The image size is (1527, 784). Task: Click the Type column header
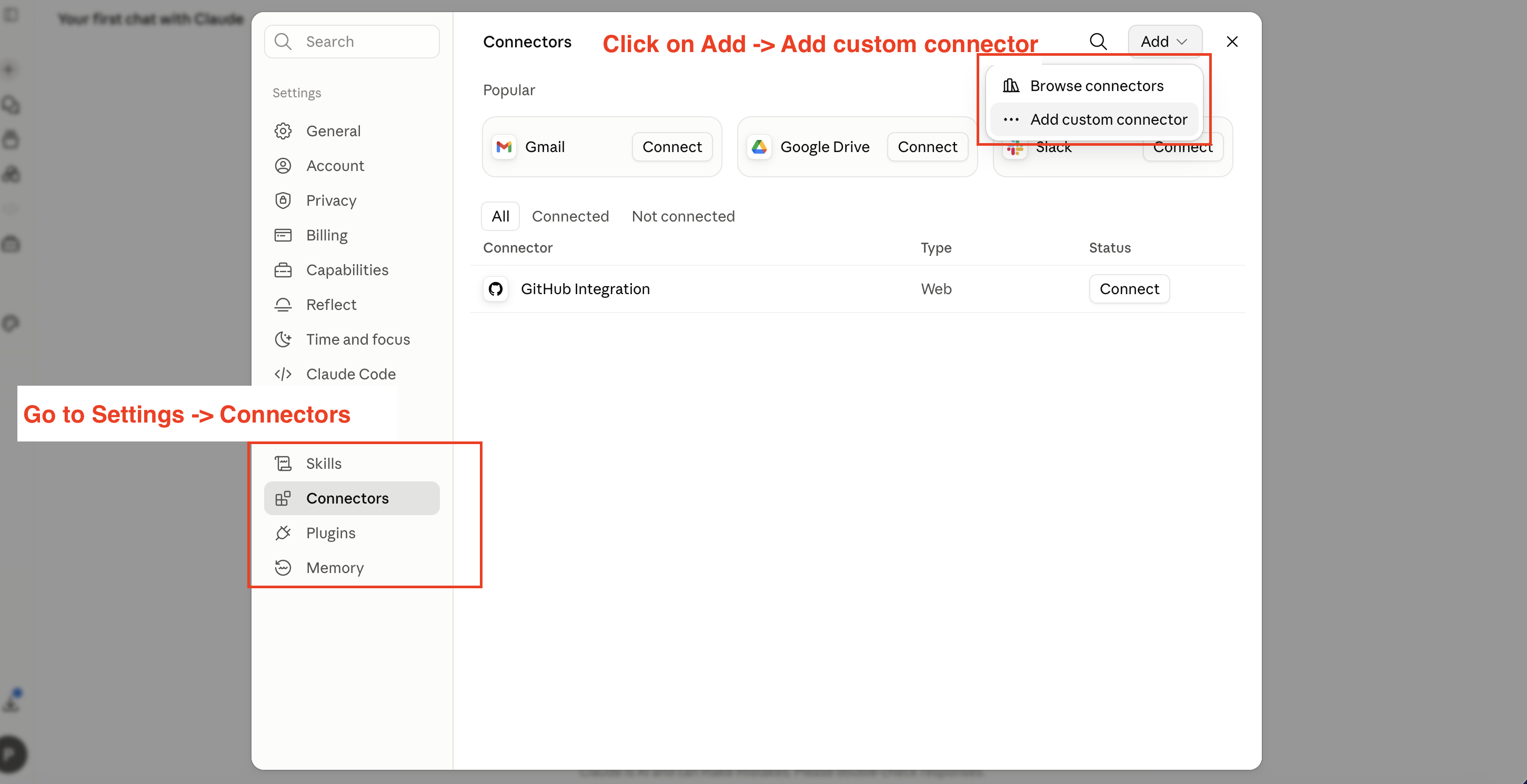coord(936,248)
